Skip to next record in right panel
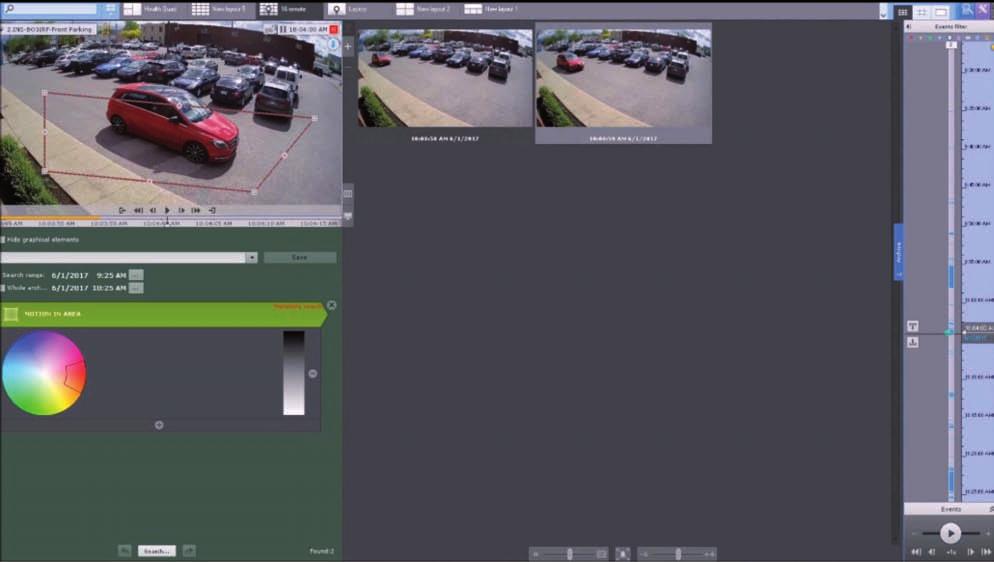 coord(985,552)
